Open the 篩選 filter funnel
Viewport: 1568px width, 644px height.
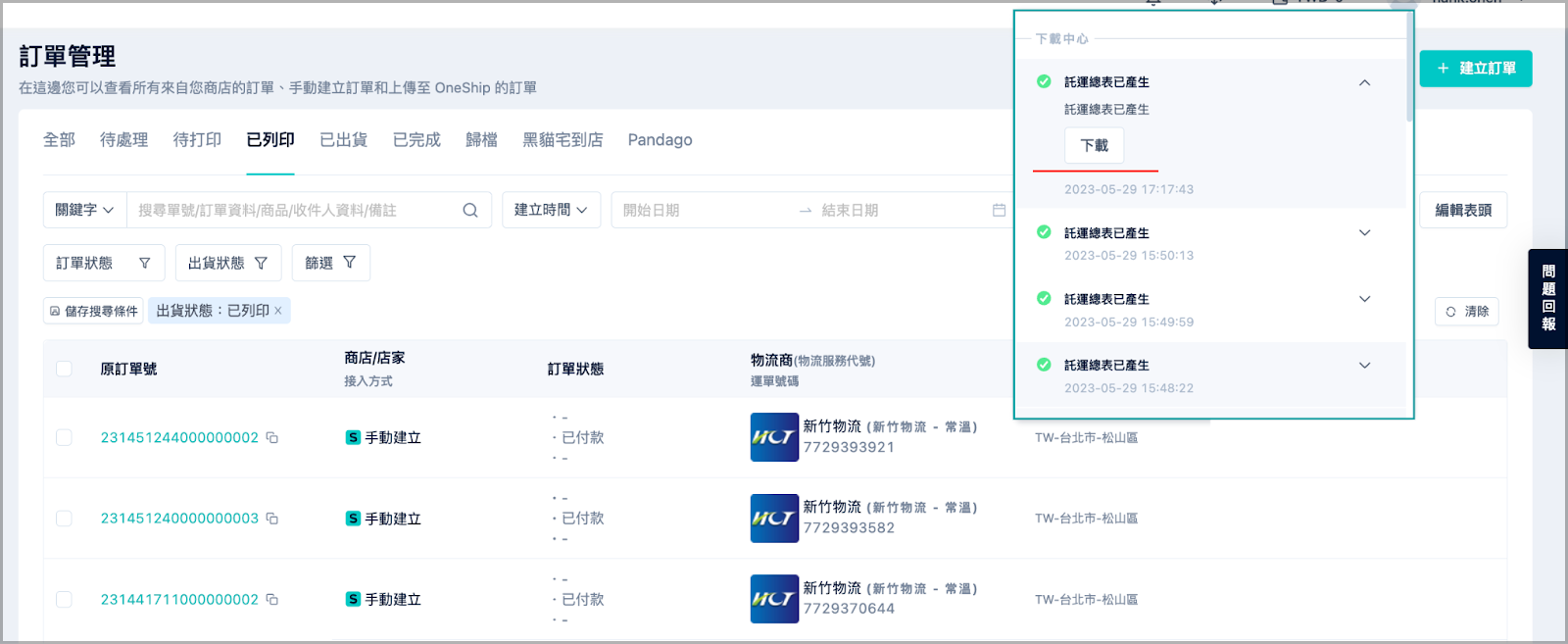330,263
